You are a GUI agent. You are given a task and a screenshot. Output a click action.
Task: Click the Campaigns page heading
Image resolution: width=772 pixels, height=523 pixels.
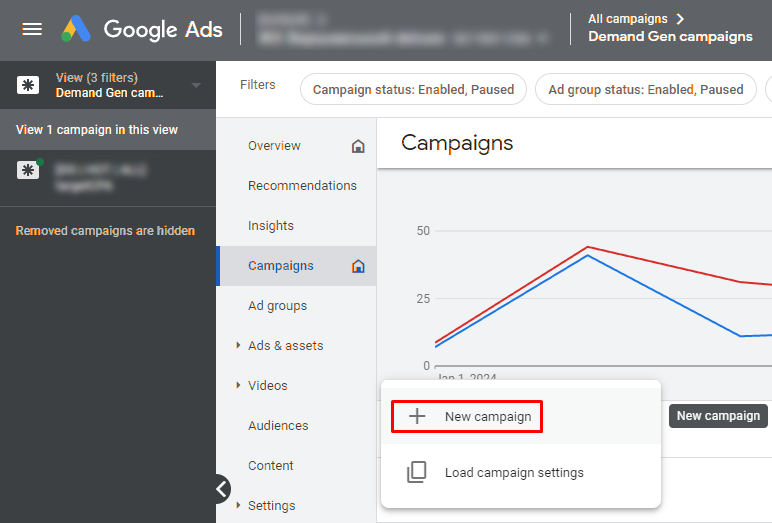[x=457, y=143]
